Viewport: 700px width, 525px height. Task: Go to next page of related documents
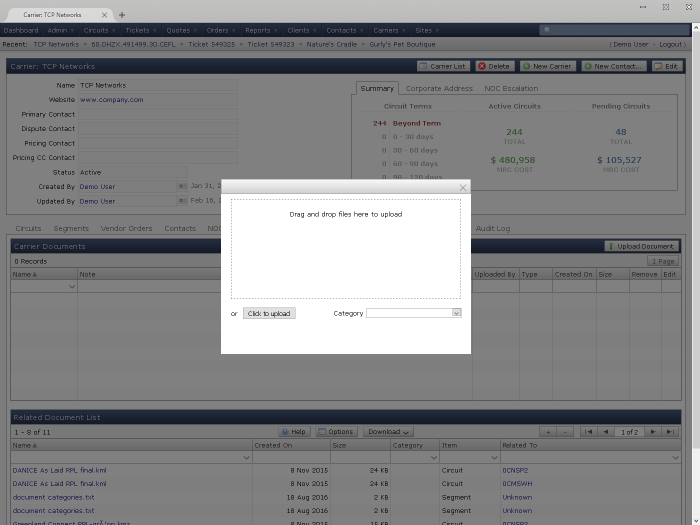click(x=653, y=432)
